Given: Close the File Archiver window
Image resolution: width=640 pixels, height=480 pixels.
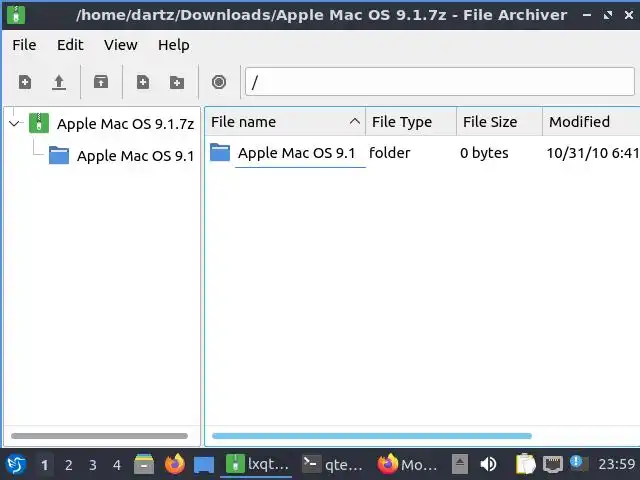Looking at the screenshot, I should [x=629, y=15].
